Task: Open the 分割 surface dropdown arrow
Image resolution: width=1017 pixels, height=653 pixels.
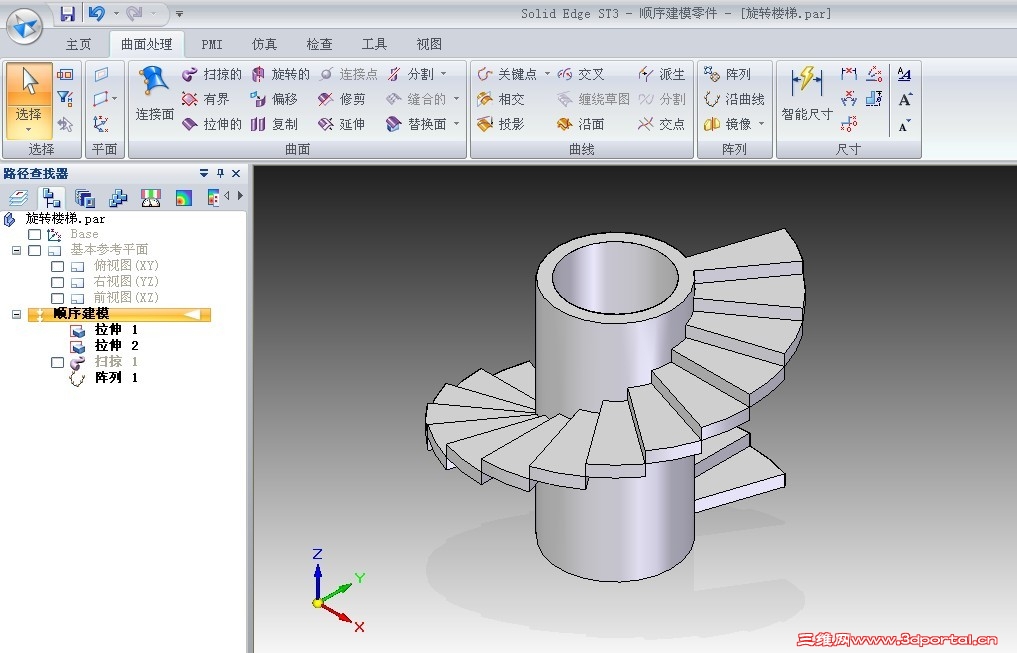Action: [444, 74]
